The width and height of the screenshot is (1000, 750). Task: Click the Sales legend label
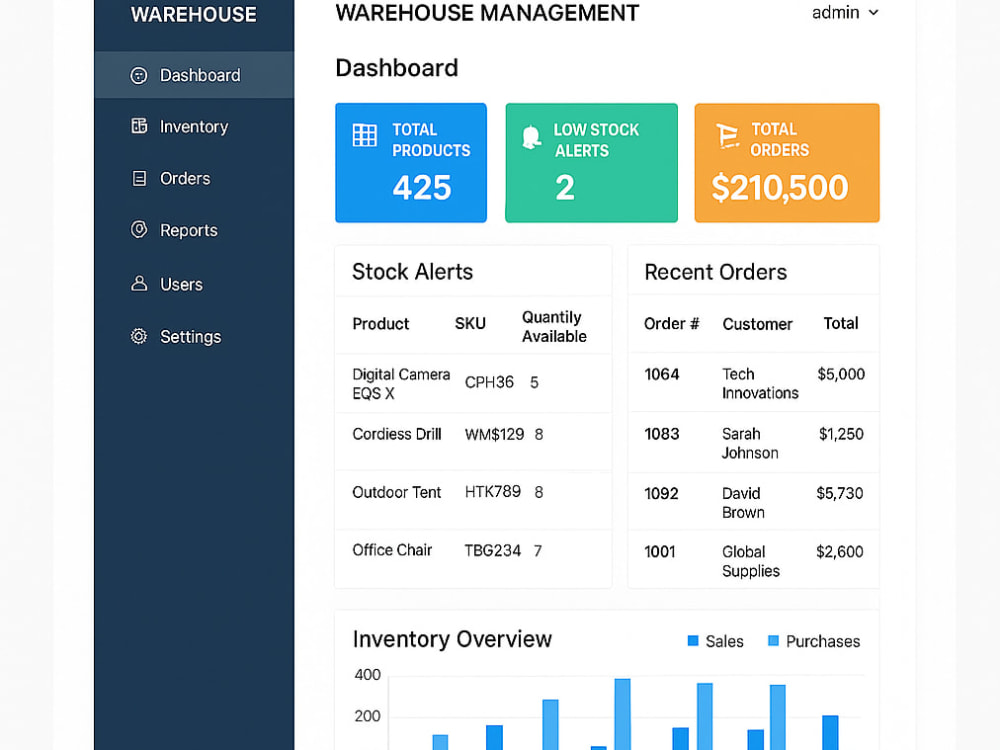coord(724,641)
